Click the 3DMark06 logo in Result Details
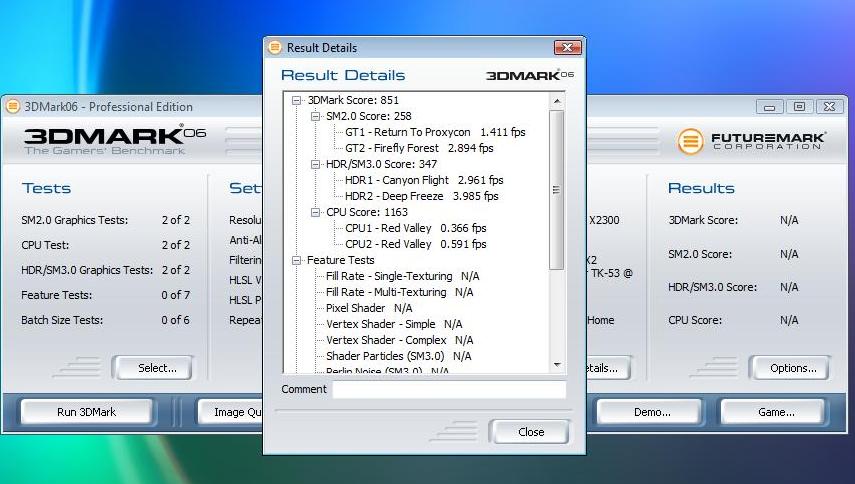Viewport: 855px width, 484px height. pos(529,75)
